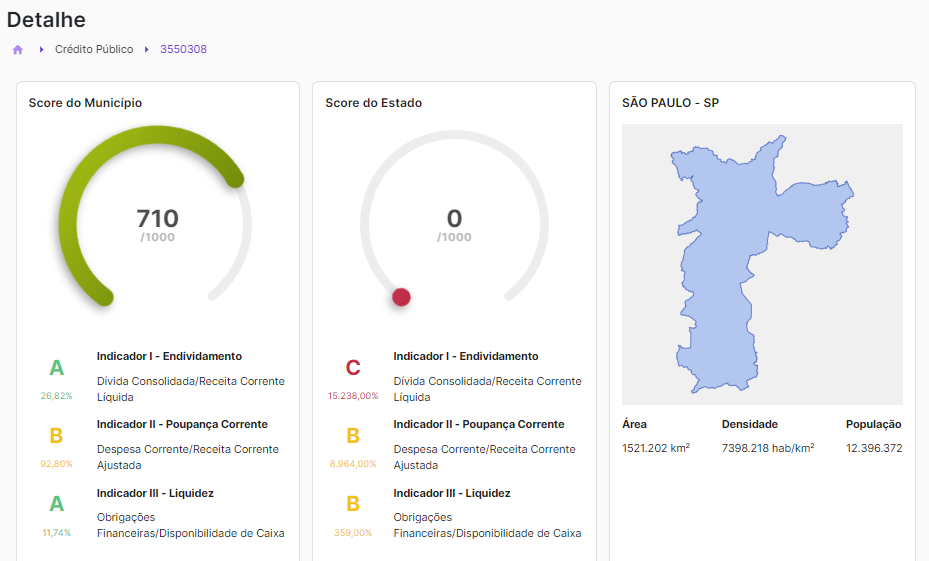Click the yellow B grade for municipality Poupança Corrente
This screenshot has height=561, width=929.
point(57,436)
